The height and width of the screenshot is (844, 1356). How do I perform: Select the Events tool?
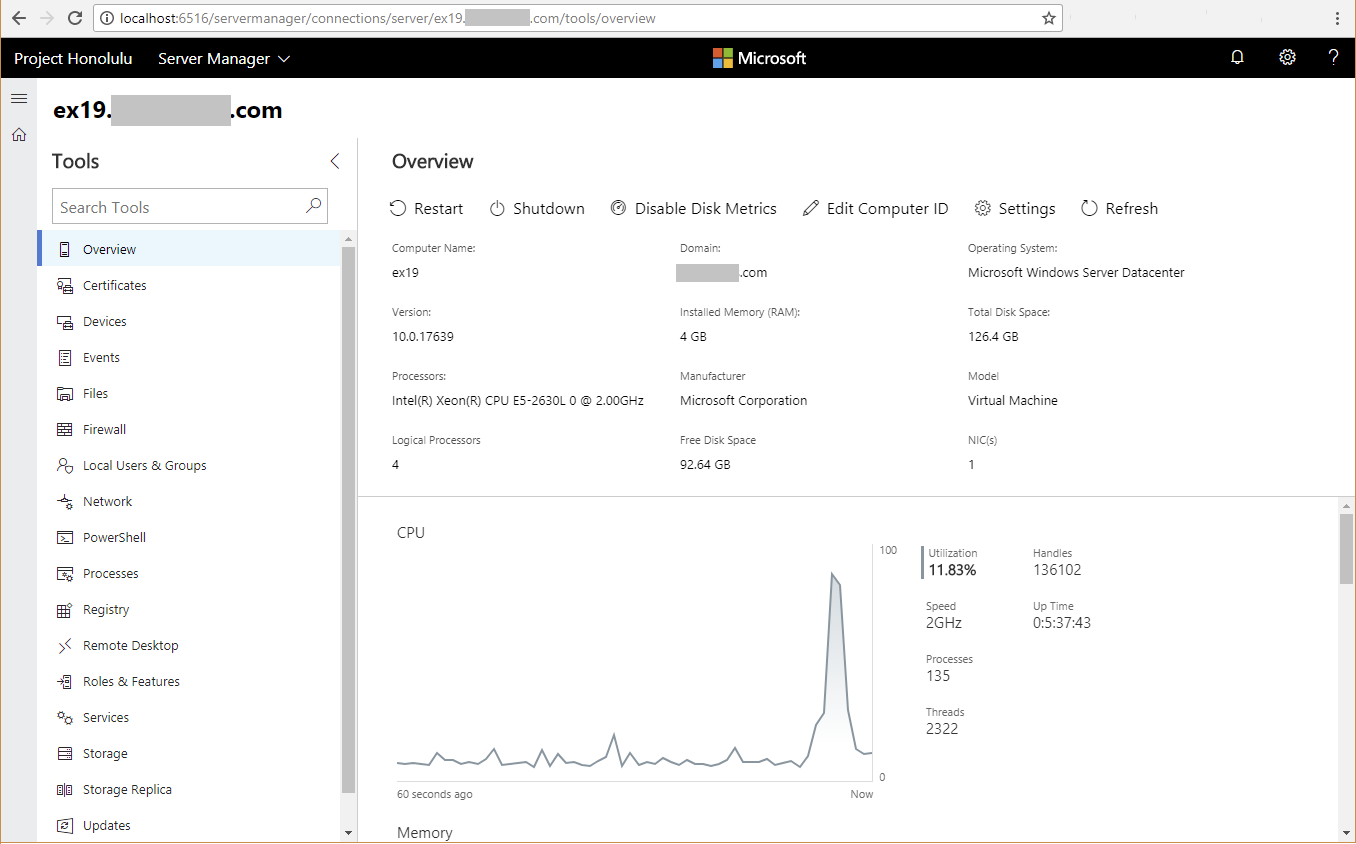point(103,357)
